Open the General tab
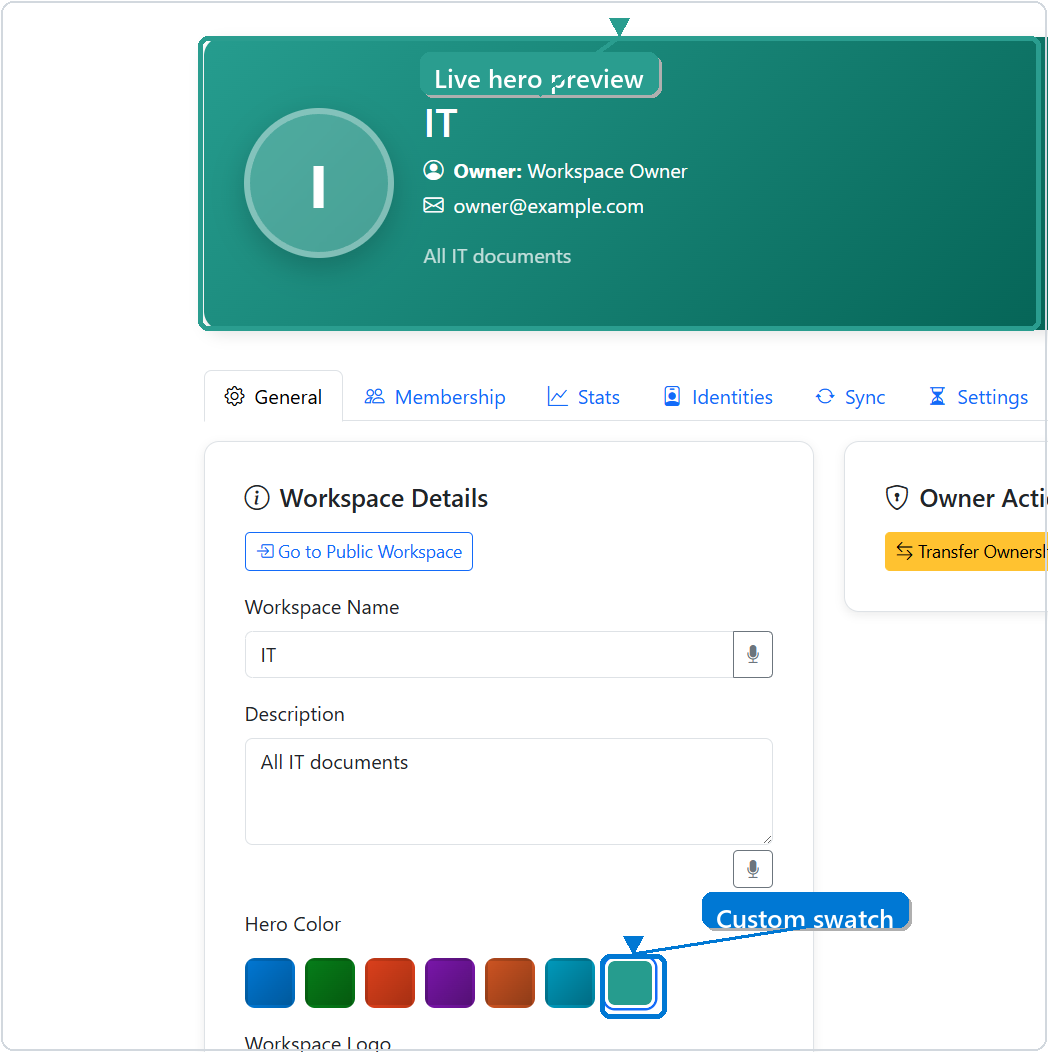Viewport: 1048px width, 1052px height. [273, 397]
